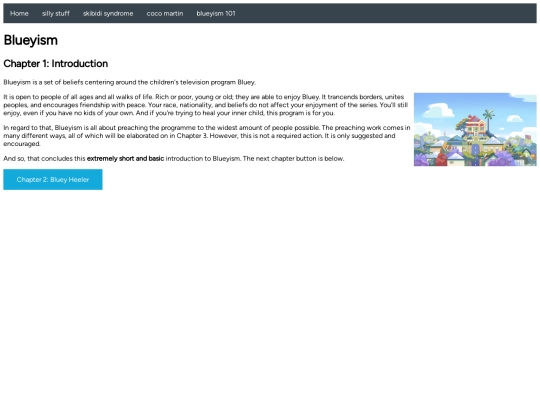The image size is (540, 405).
Task: Click paragraph starting 'It is open to people'
Action: point(206,105)
